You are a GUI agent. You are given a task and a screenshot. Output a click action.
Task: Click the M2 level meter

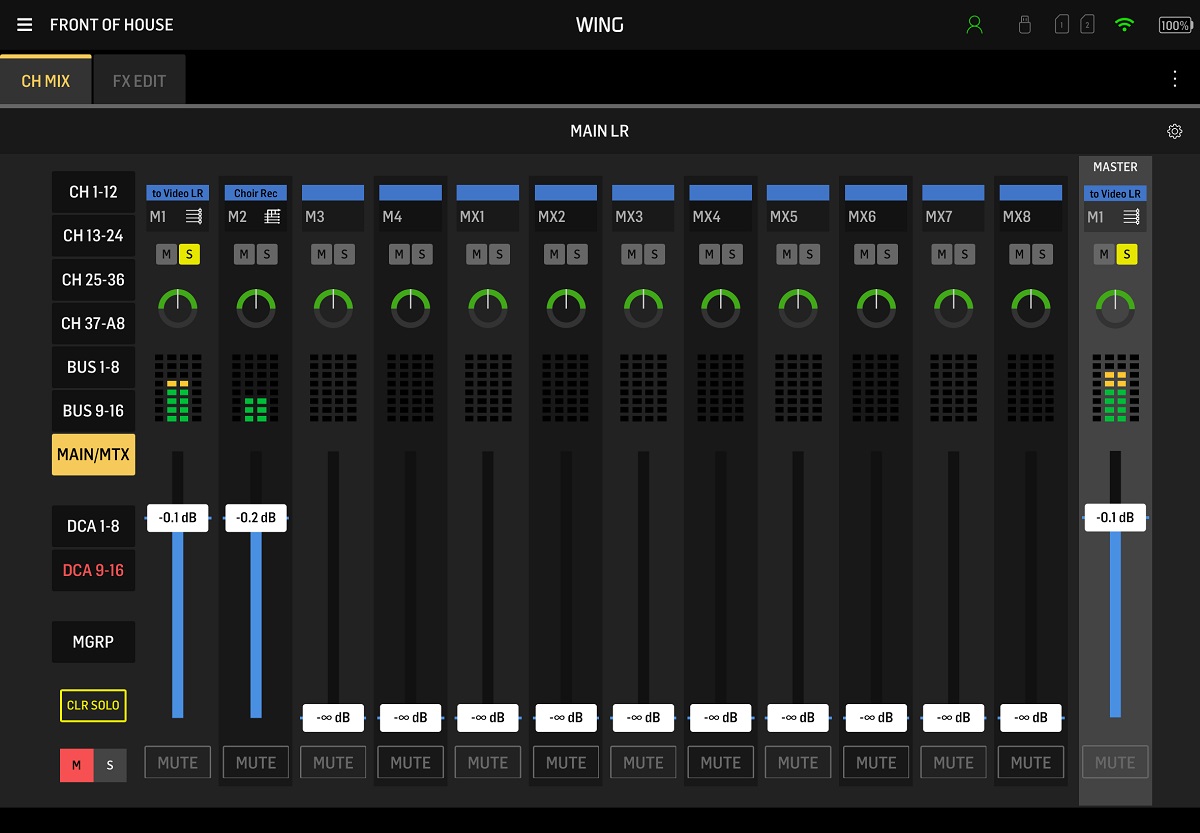(x=256, y=388)
